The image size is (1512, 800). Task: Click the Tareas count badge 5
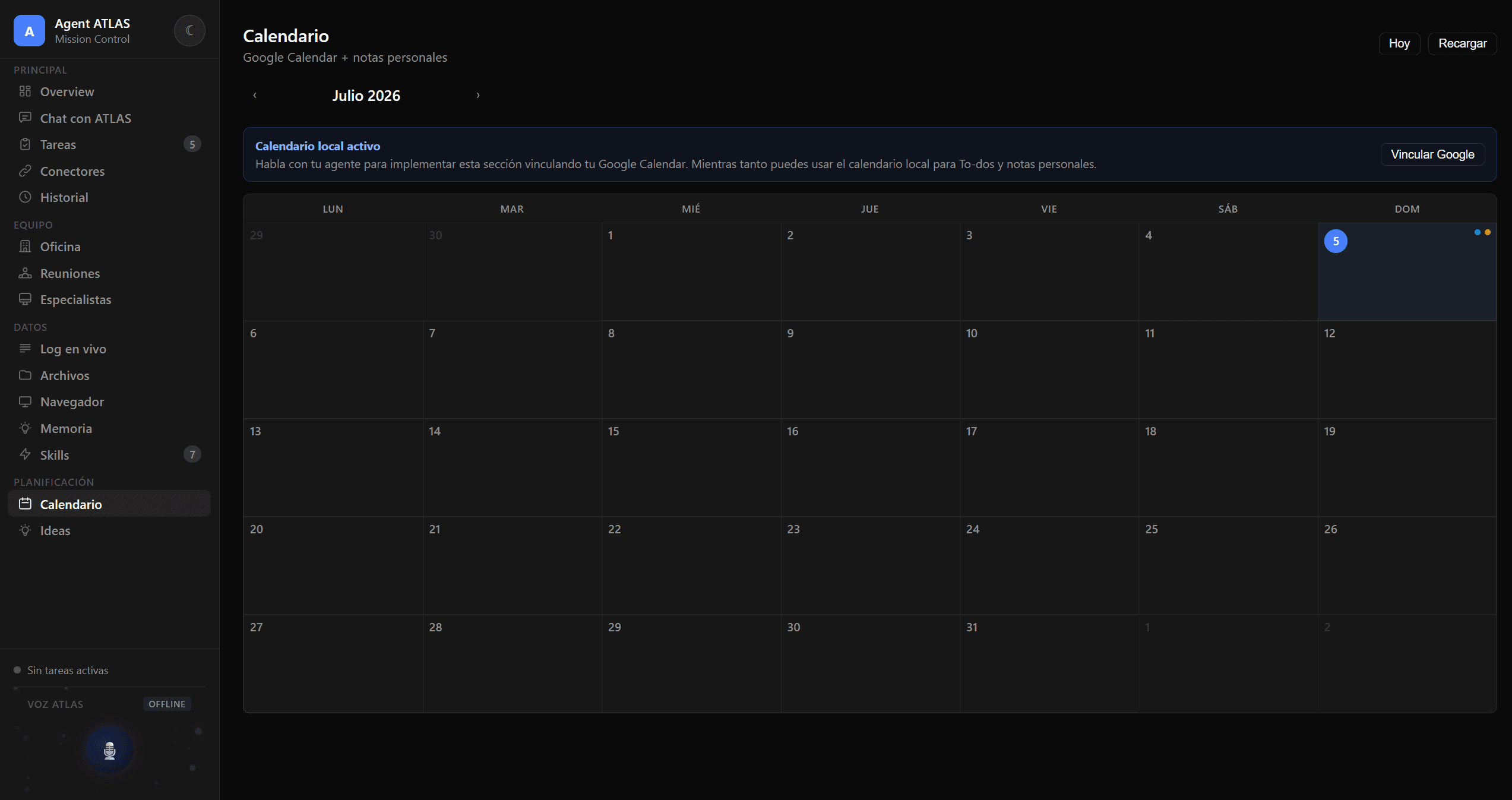(x=192, y=144)
